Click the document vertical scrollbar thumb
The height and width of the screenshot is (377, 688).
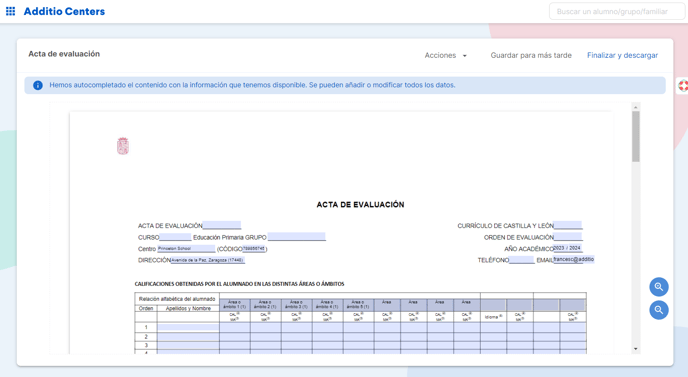[x=635, y=136]
